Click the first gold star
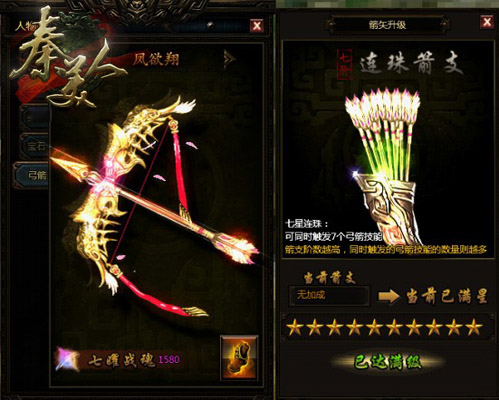 point(295,327)
